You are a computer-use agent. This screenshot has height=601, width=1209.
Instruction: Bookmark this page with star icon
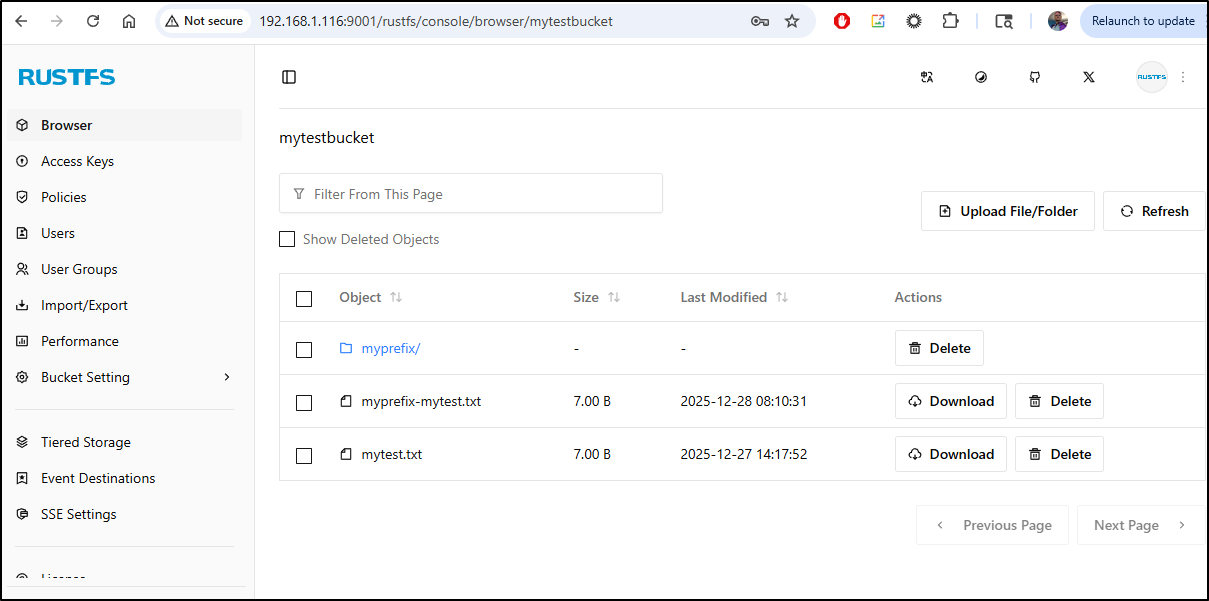792,21
